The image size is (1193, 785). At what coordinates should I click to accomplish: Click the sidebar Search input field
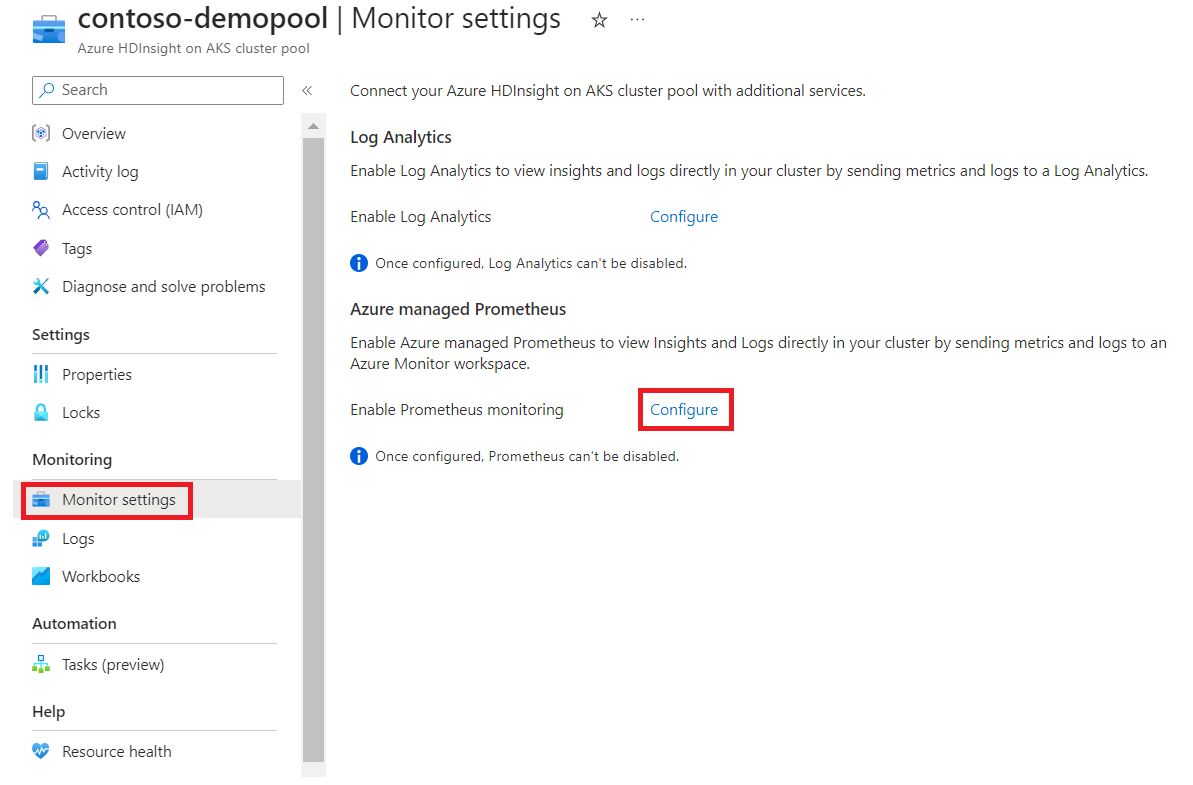click(x=158, y=90)
